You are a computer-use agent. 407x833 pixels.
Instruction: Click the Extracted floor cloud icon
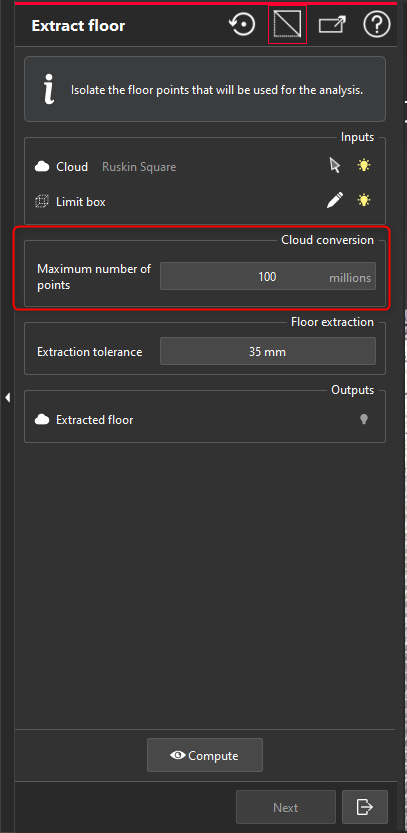pos(42,420)
